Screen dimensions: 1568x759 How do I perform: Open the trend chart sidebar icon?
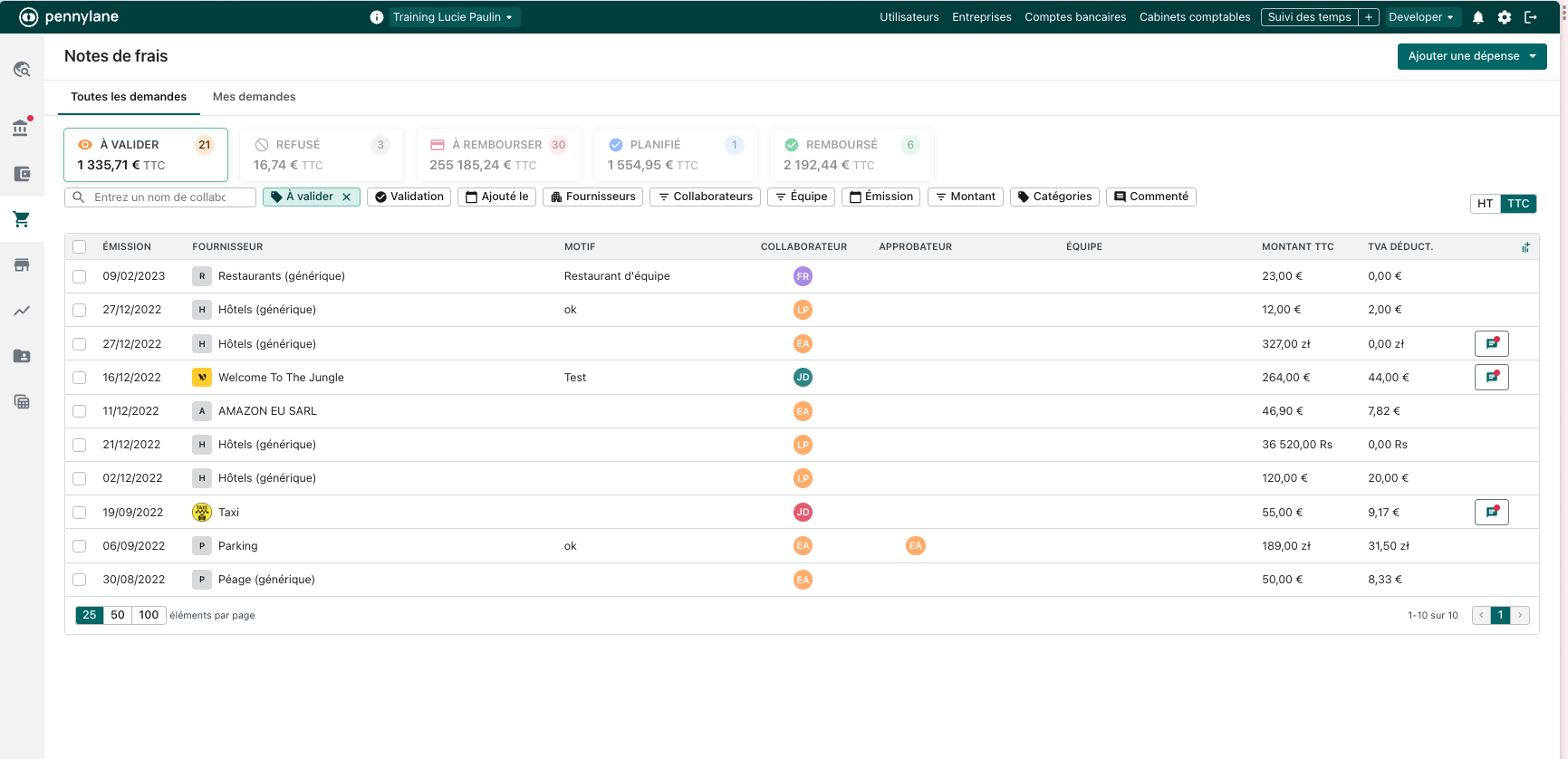[x=22, y=311]
